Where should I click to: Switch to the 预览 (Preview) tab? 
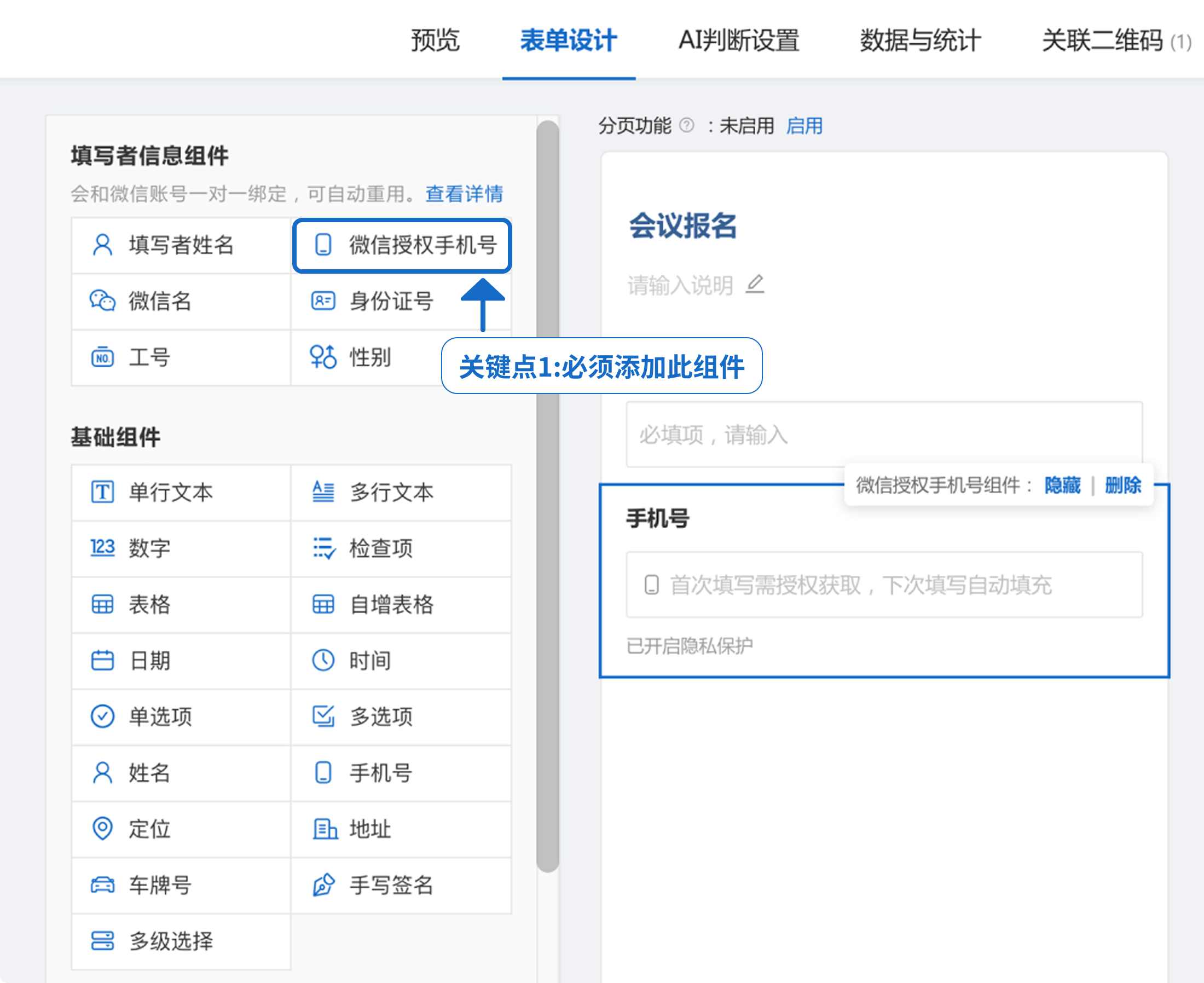click(x=435, y=41)
